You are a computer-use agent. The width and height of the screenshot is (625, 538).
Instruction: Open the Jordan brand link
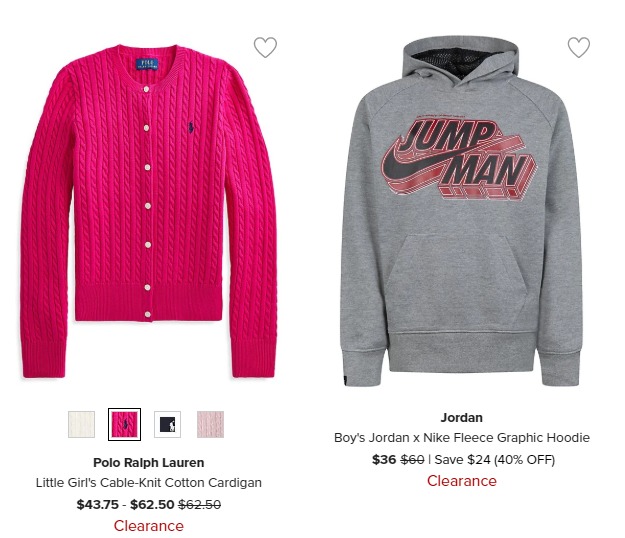(x=462, y=418)
